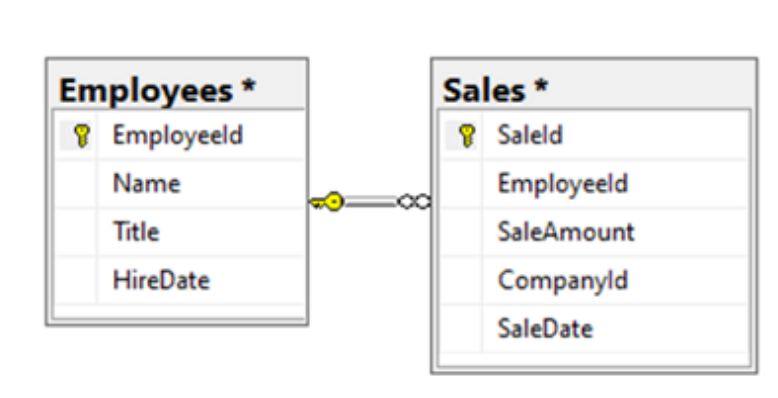Viewport: 778px width, 398px height.
Task: Click the CompanyId column row
Action: point(594,280)
